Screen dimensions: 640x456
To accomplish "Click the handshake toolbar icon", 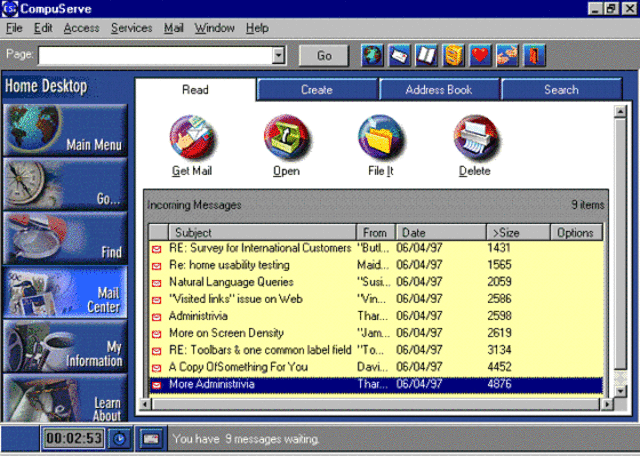I will (x=507, y=55).
